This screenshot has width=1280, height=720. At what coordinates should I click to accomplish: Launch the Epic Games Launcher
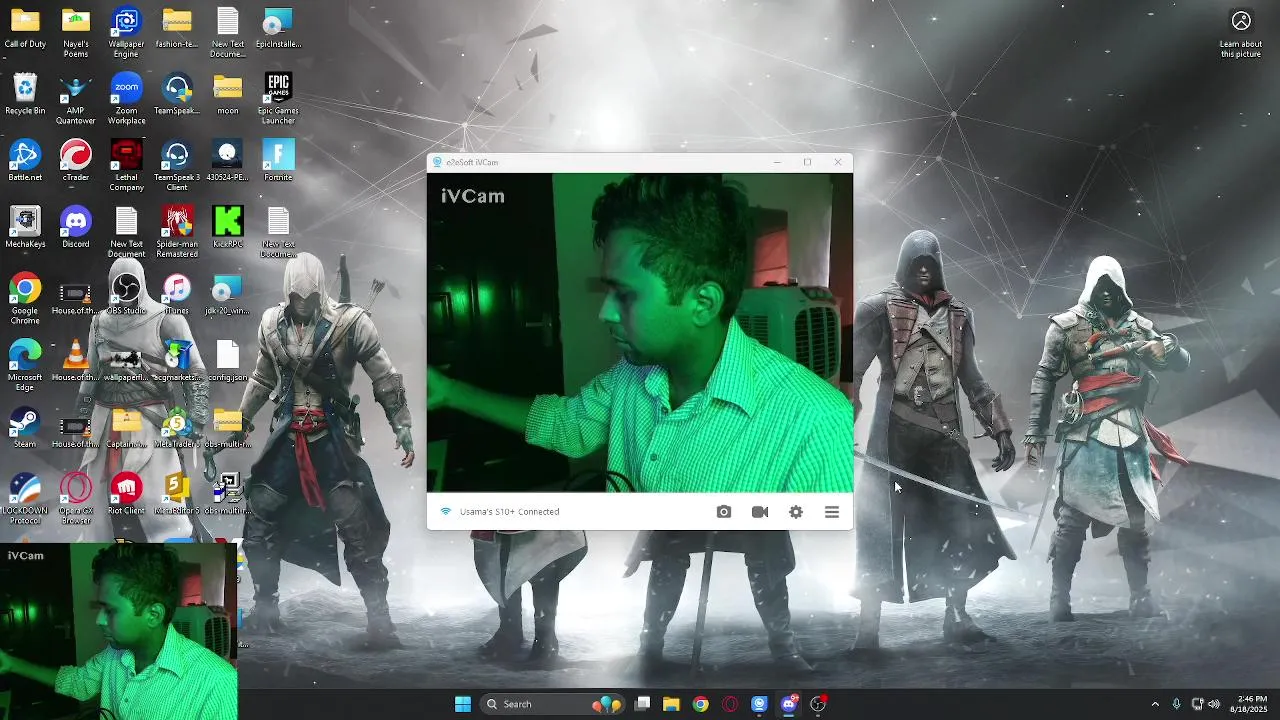(x=278, y=99)
